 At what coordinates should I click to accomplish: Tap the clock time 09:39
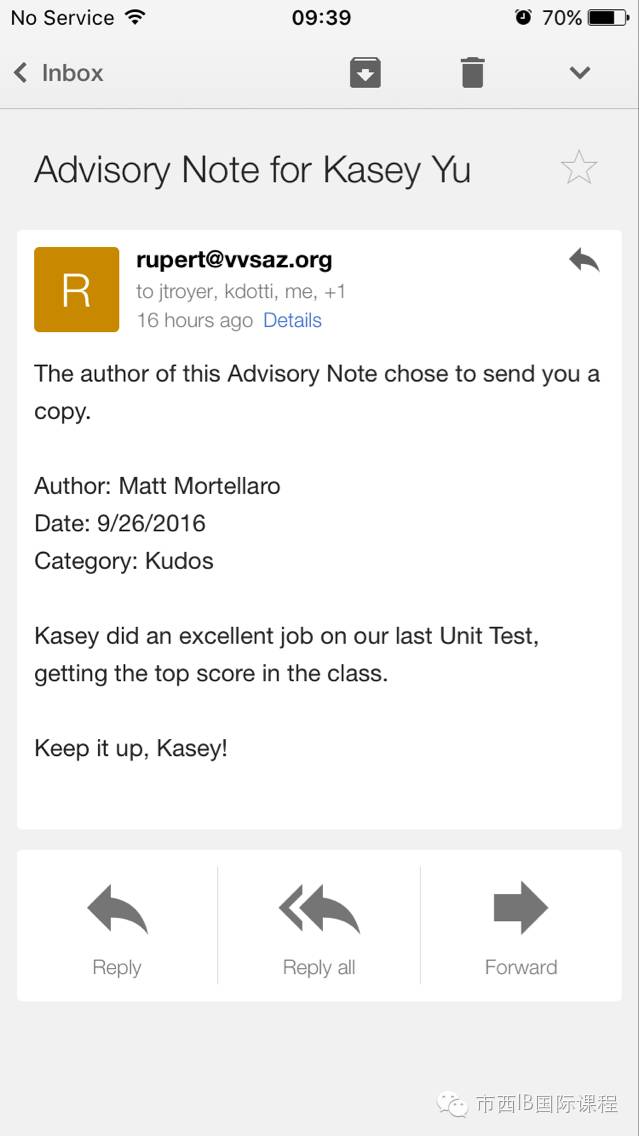pyautogui.click(x=321, y=17)
